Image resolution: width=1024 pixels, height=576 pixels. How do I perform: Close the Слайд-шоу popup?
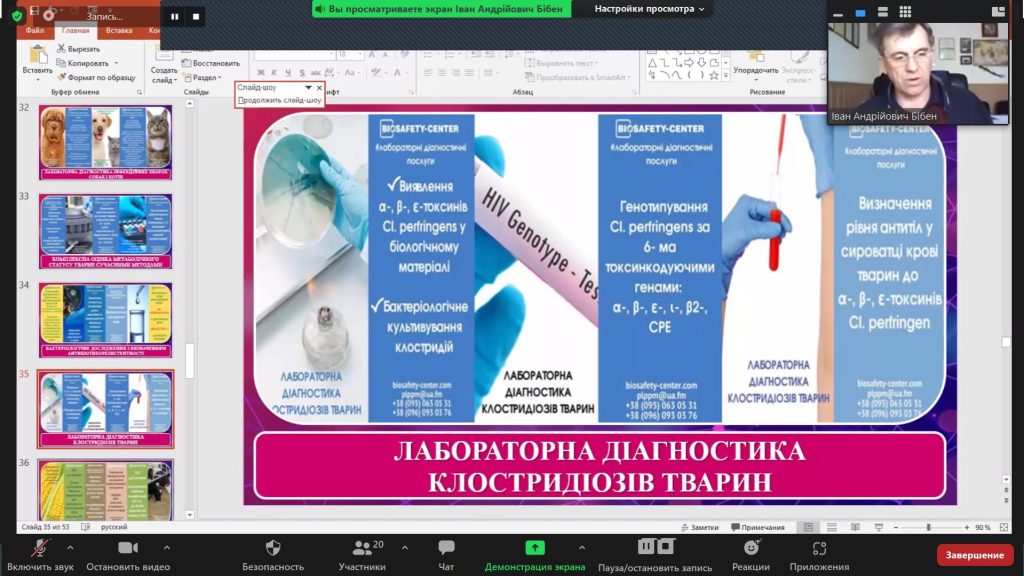[x=319, y=88]
